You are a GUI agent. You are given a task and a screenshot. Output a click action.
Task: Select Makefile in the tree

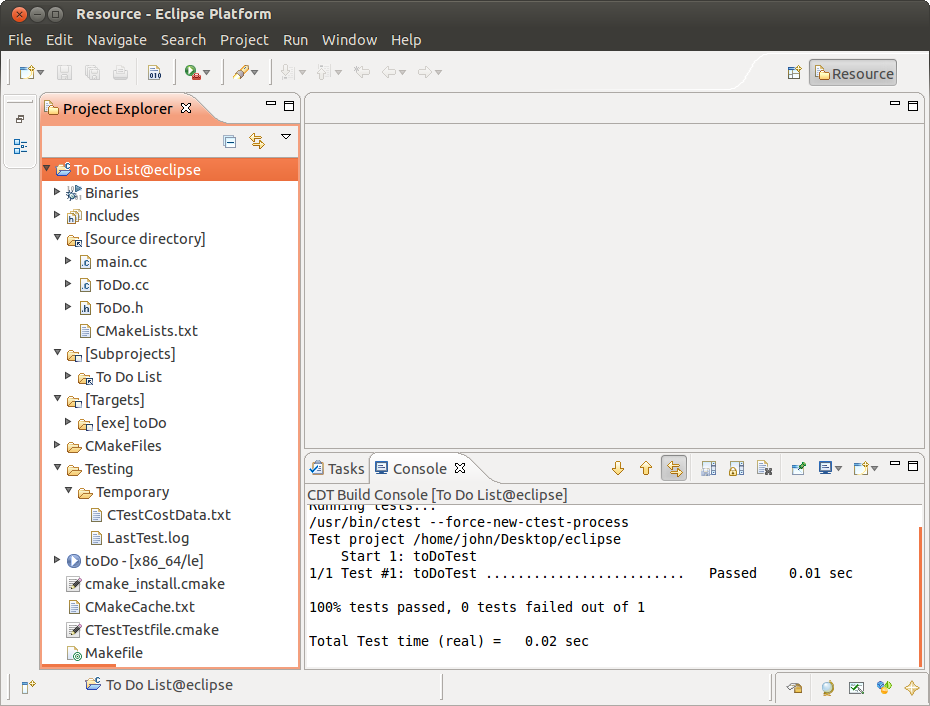[x=113, y=653]
